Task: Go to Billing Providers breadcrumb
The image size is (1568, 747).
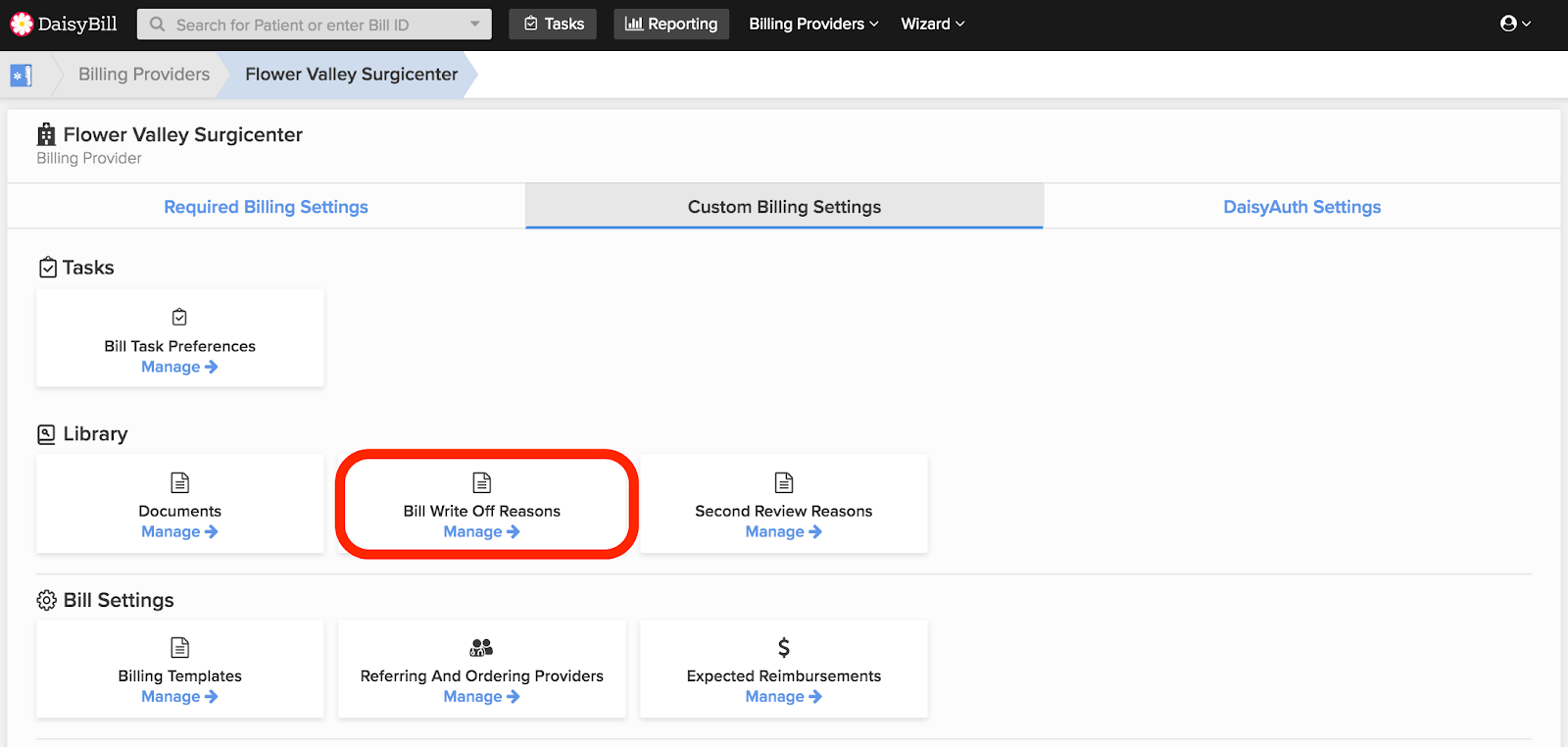Action: [144, 75]
